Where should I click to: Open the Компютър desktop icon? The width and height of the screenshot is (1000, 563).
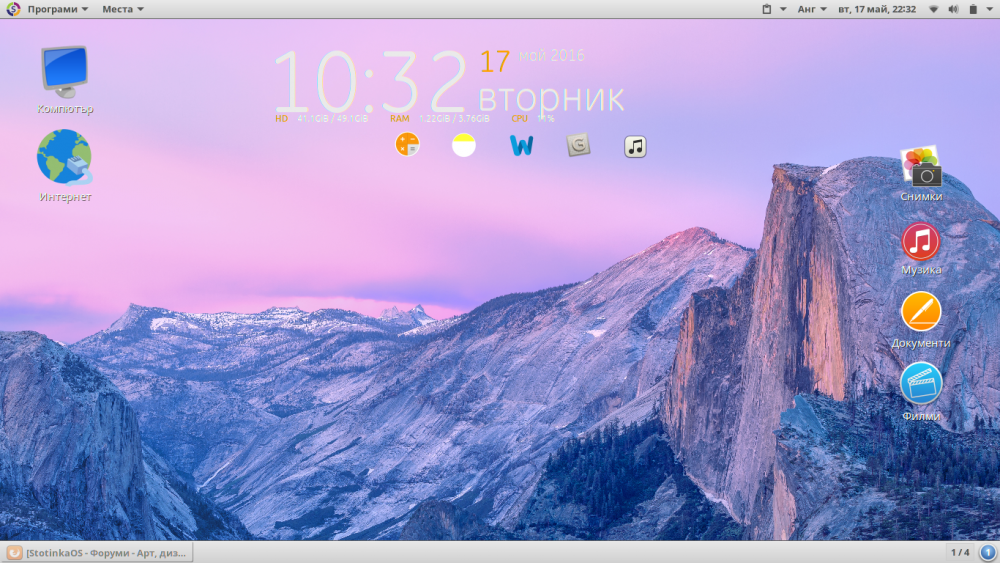tap(64, 71)
